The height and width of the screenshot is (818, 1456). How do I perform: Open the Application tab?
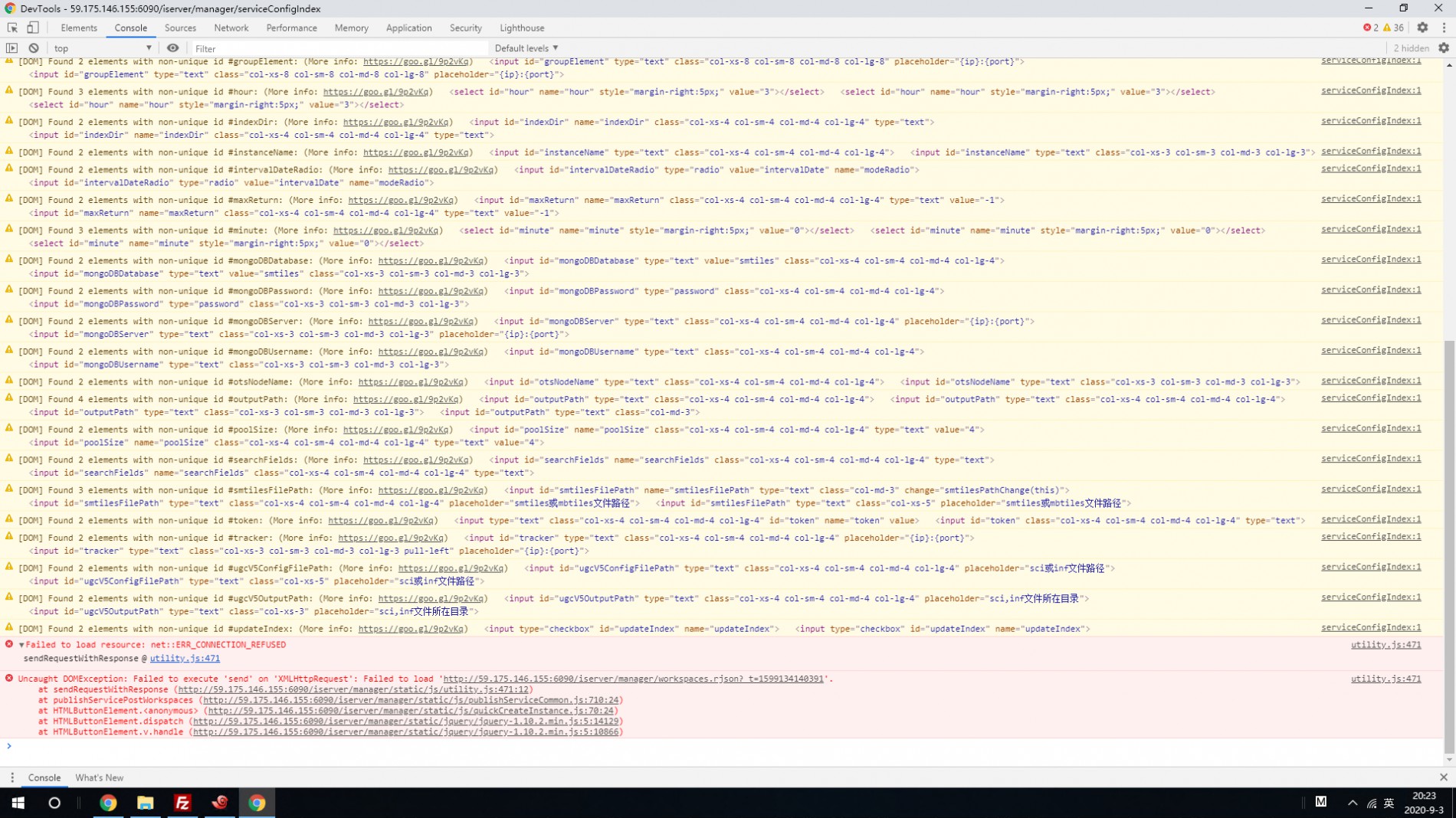tap(408, 28)
